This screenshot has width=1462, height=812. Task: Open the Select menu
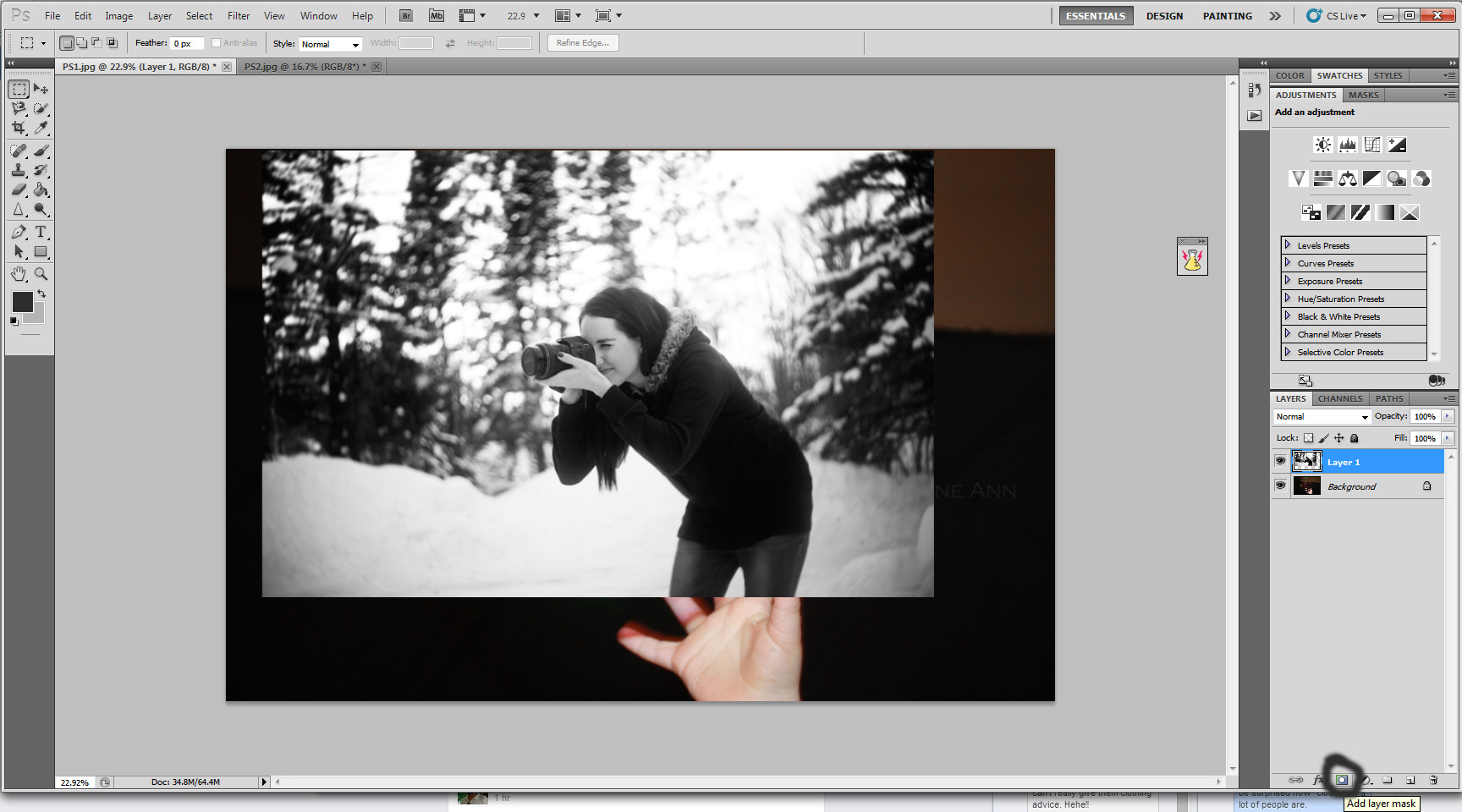(x=200, y=16)
